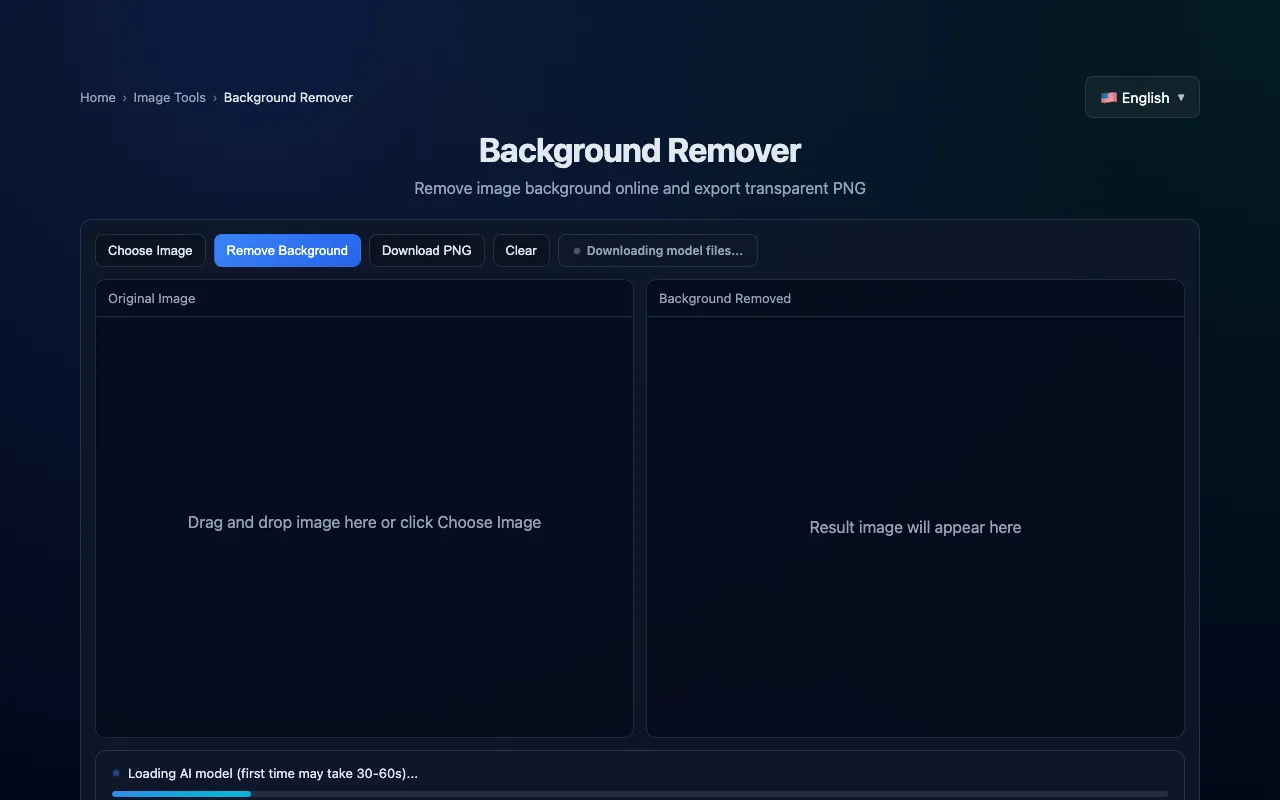1280x800 pixels.
Task: Click the Remove Background button
Action: 287,251
